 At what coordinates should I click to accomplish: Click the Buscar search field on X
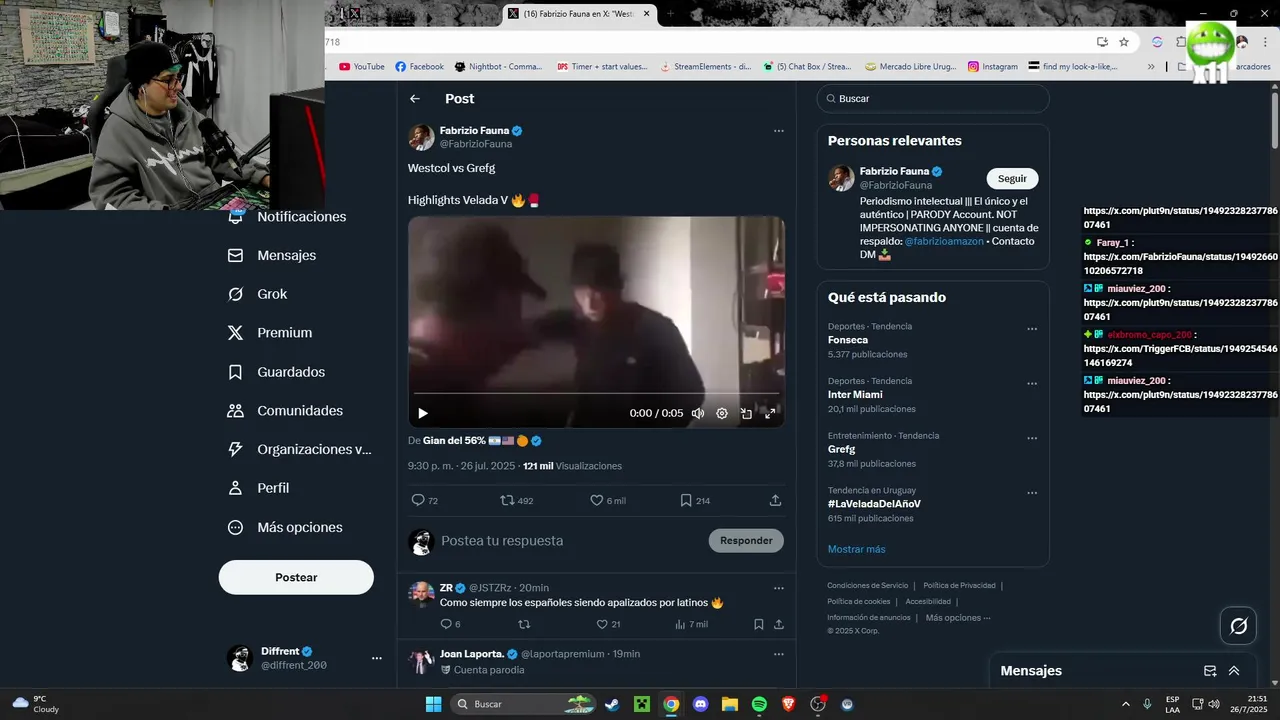(x=933, y=99)
